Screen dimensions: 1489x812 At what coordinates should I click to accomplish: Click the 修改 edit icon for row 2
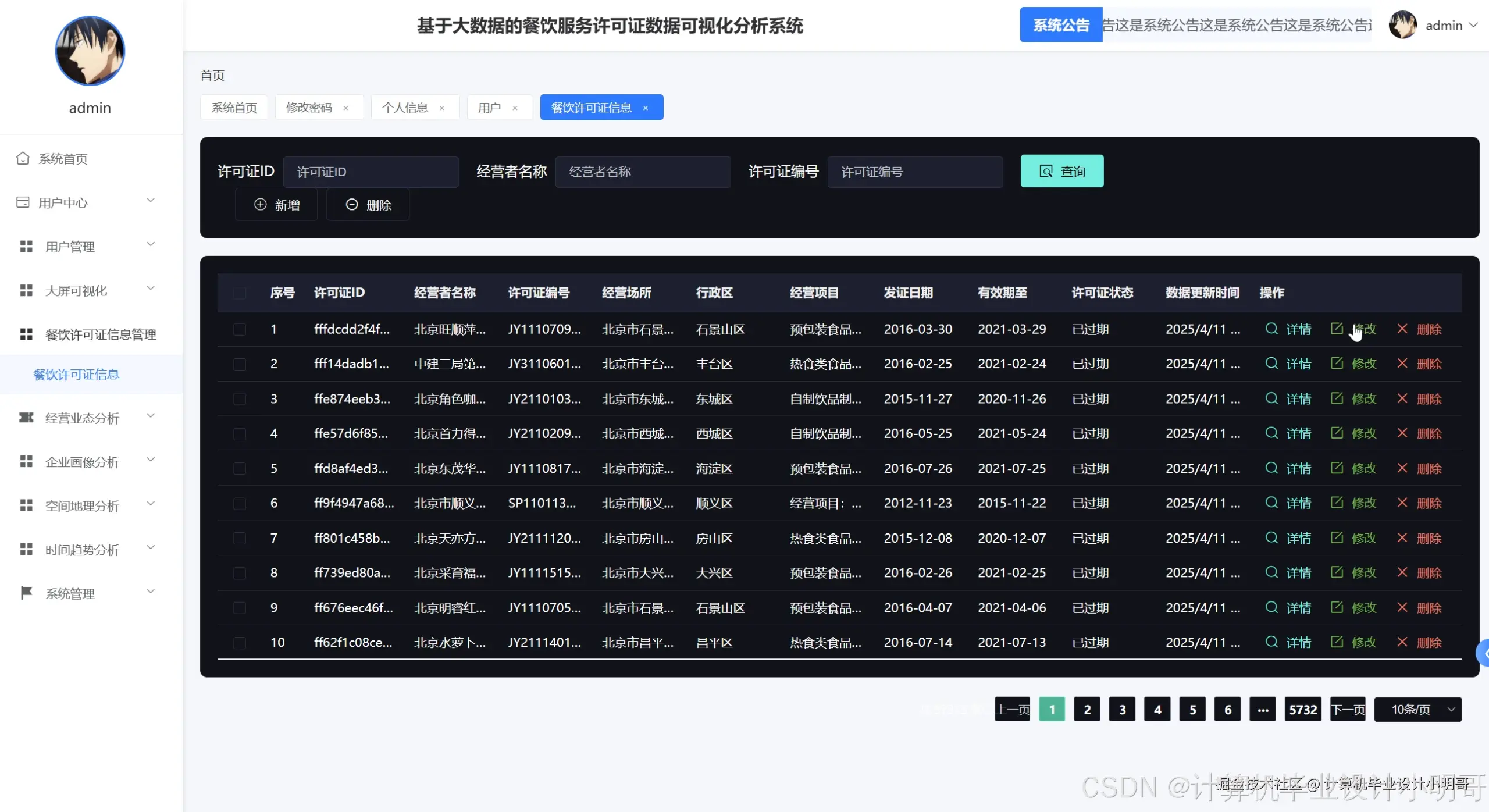pyautogui.click(x=1337, y=364)
